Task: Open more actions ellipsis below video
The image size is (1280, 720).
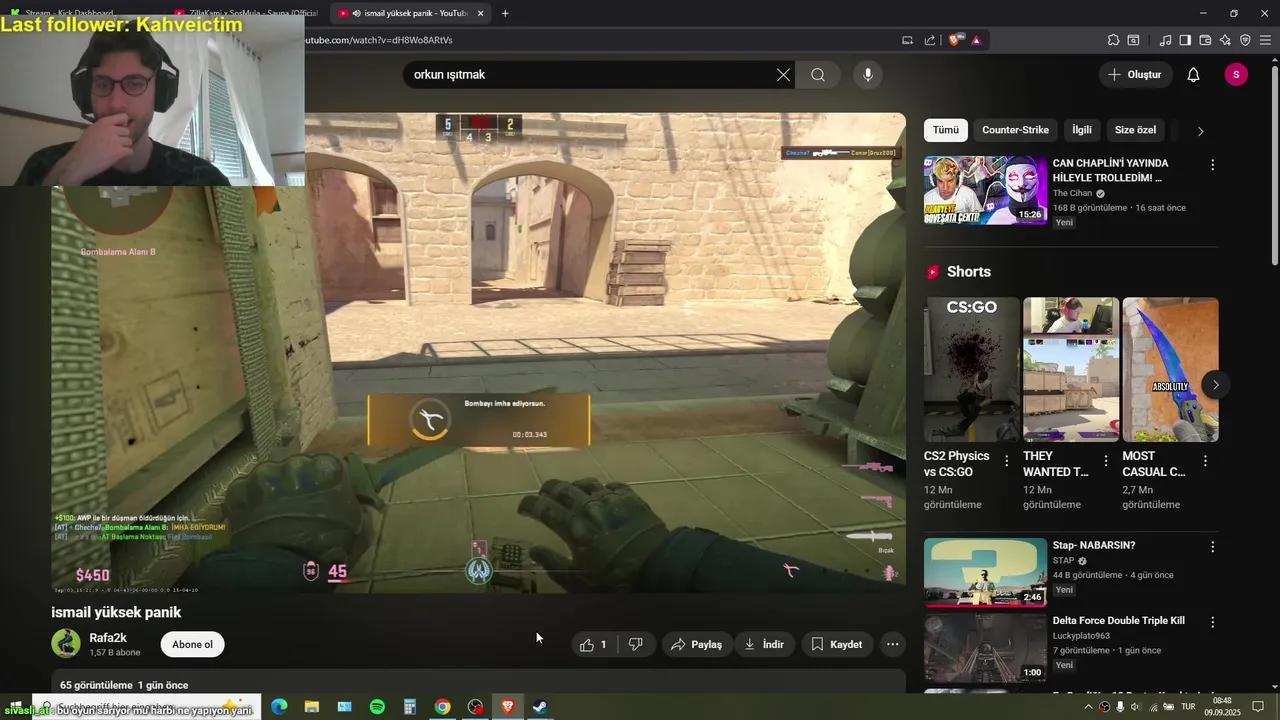Action: (x=893, y=645)
